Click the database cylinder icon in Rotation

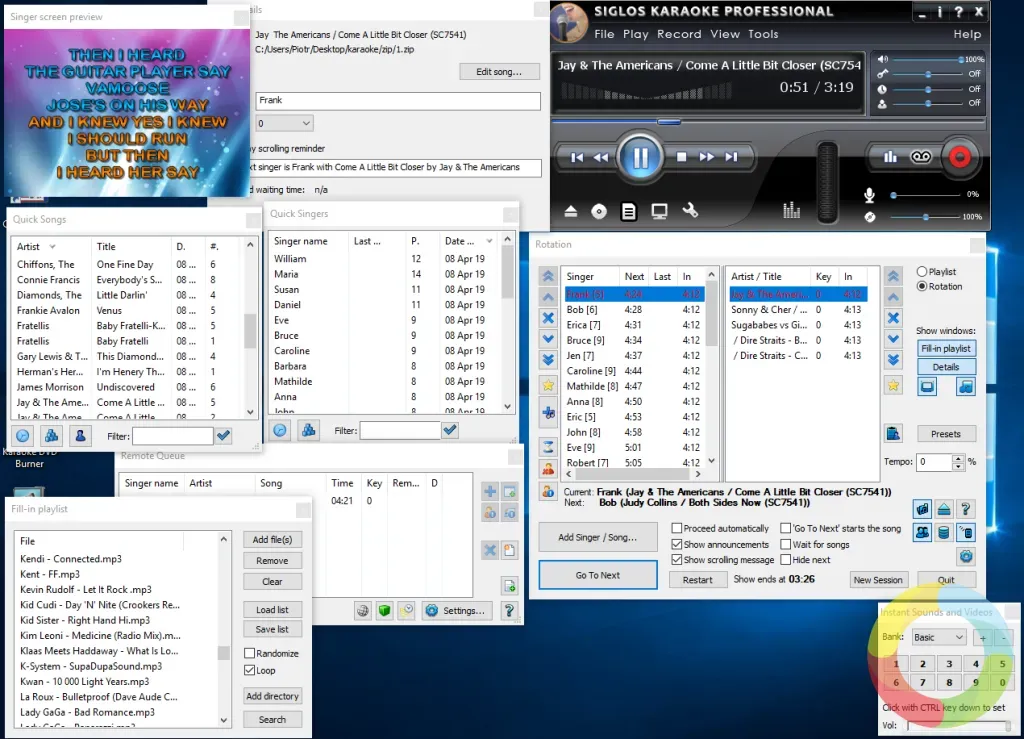click(944, 533)
